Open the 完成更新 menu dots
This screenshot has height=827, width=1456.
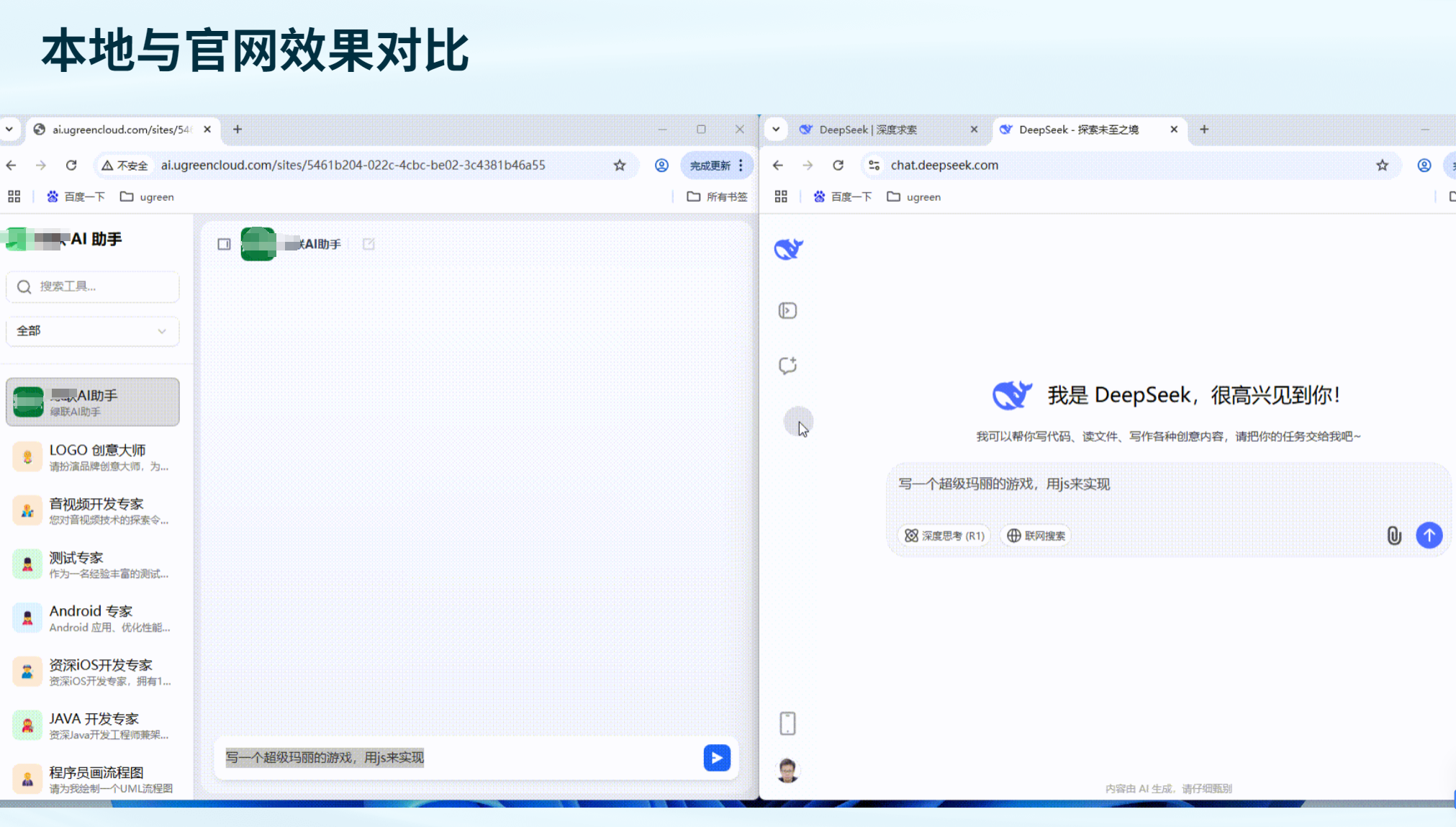(x=741, y=166)
